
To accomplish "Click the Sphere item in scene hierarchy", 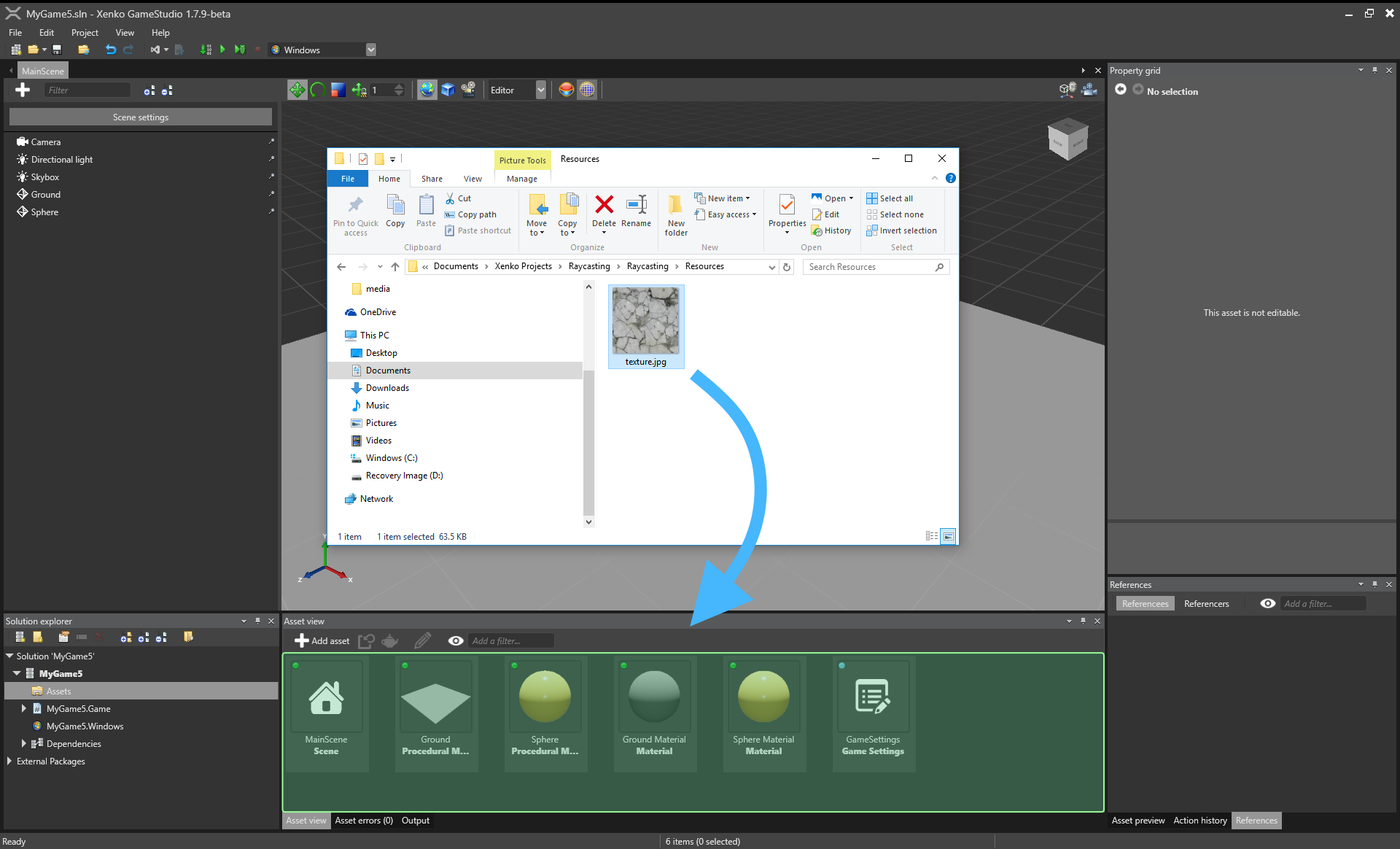I will (x=45, y=212).
